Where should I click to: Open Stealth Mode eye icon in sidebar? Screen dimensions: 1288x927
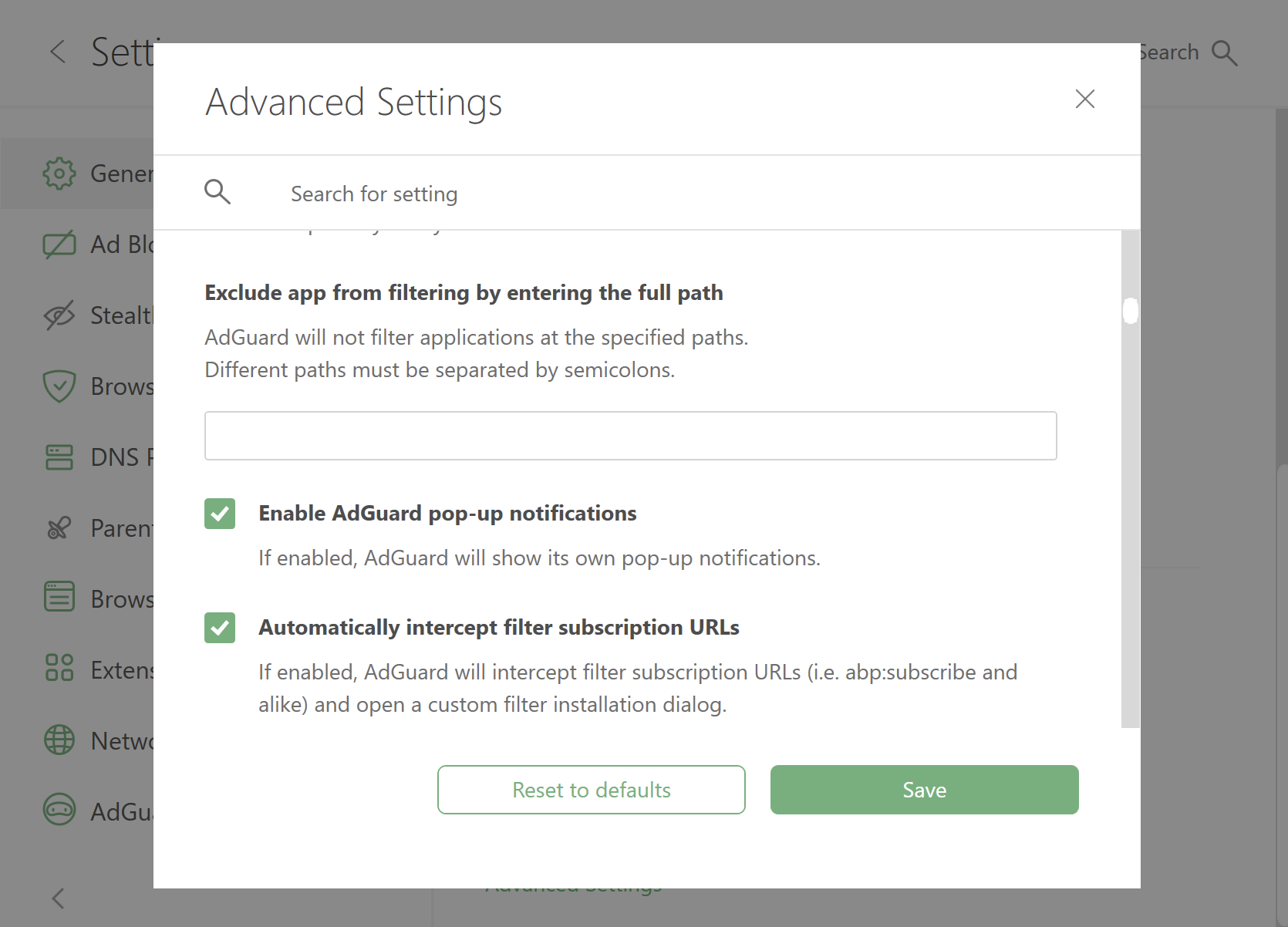(59, 315)
